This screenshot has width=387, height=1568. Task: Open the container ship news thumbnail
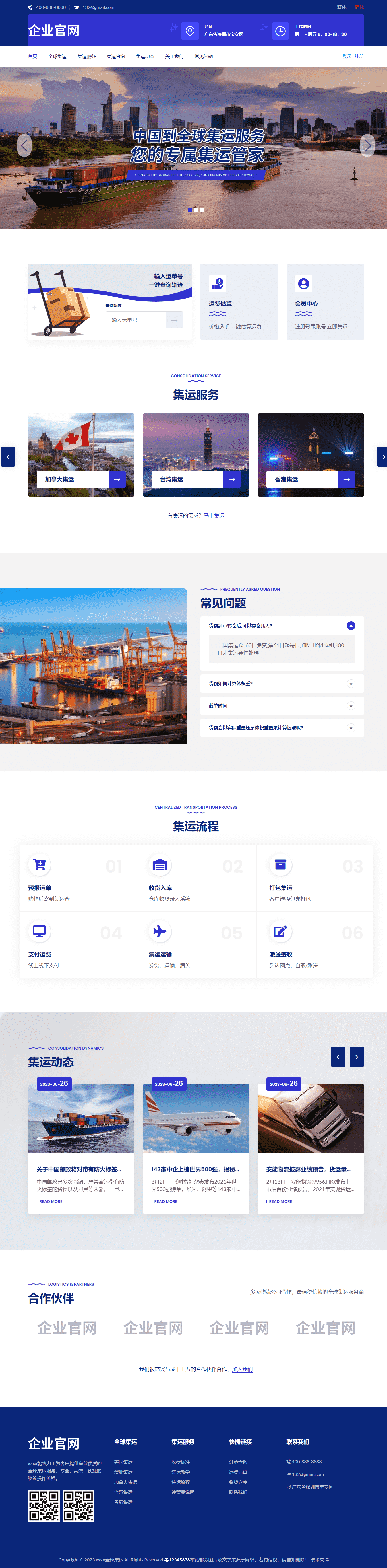[x=81, y=1118]
